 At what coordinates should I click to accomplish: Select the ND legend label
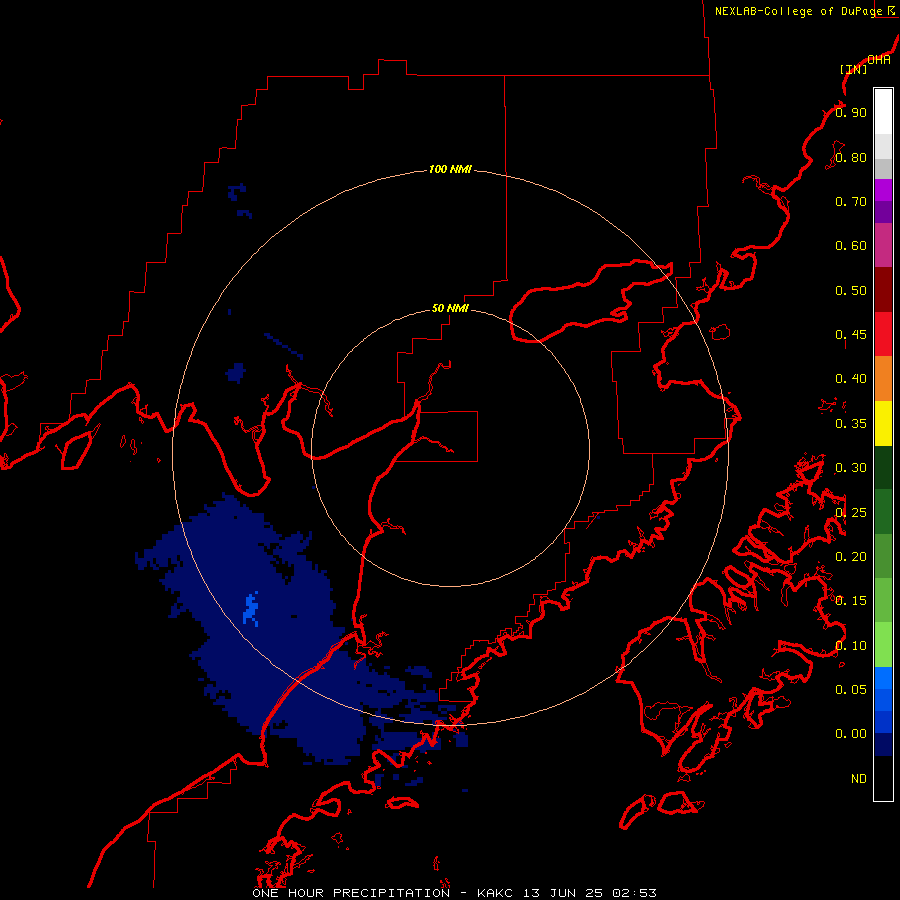[859, 779]
